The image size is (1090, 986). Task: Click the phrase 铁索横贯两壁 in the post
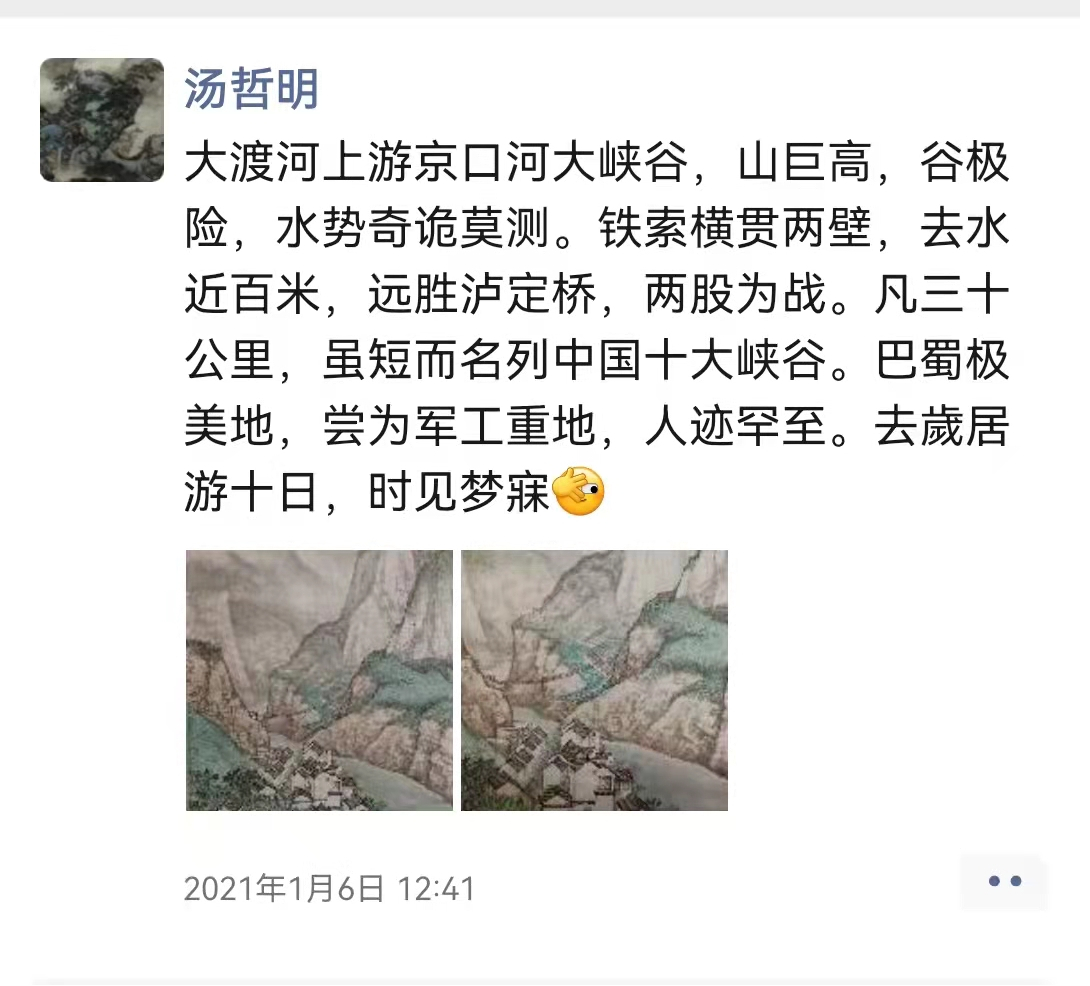coord(735,228)
